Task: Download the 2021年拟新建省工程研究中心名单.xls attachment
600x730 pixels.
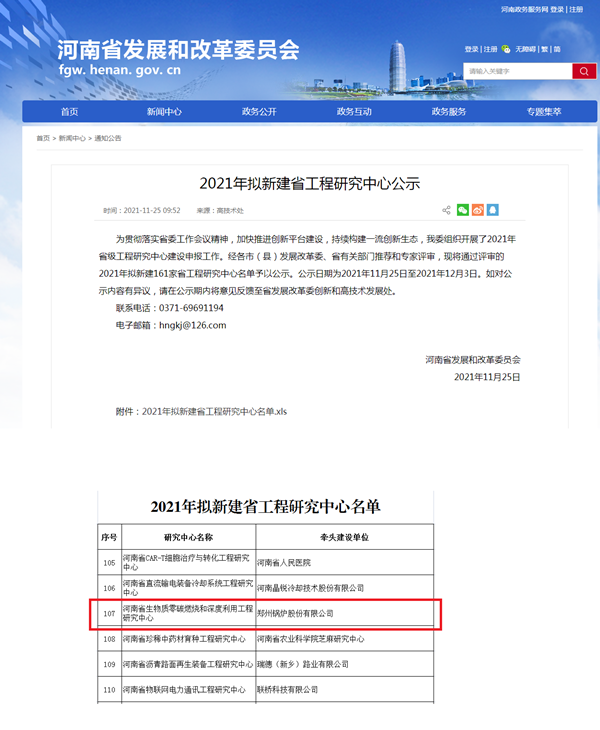Action: coord(214,411)
